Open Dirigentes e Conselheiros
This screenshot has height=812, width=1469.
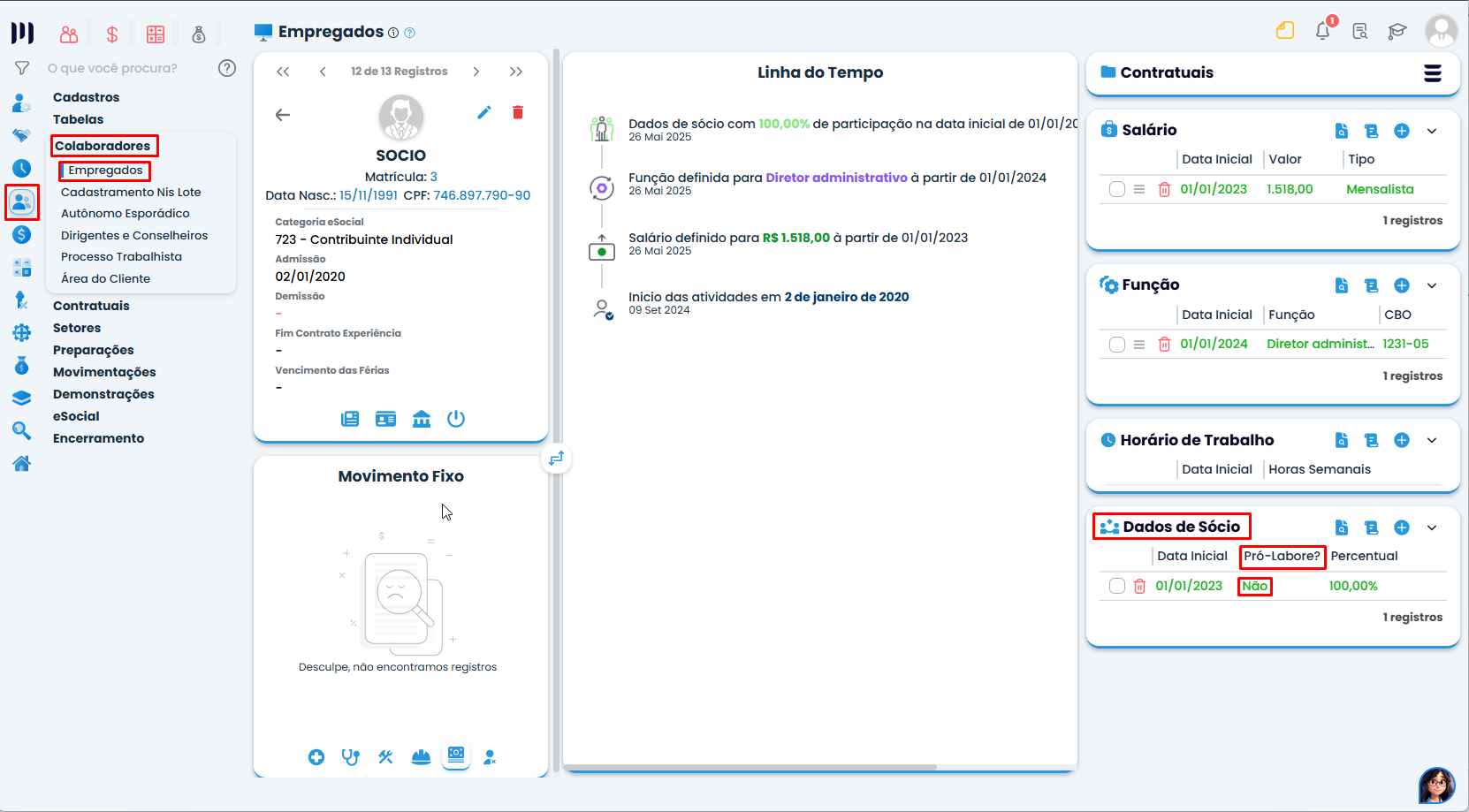[134, 235]
